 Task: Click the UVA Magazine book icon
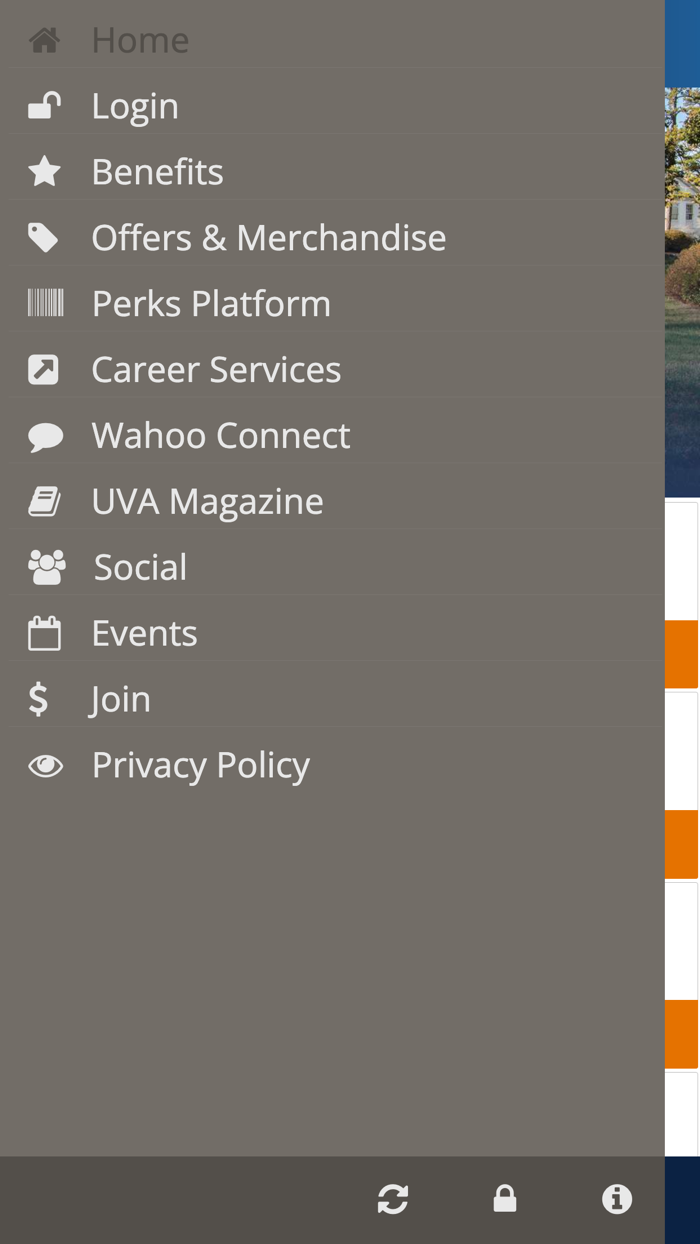coord(44,501)
